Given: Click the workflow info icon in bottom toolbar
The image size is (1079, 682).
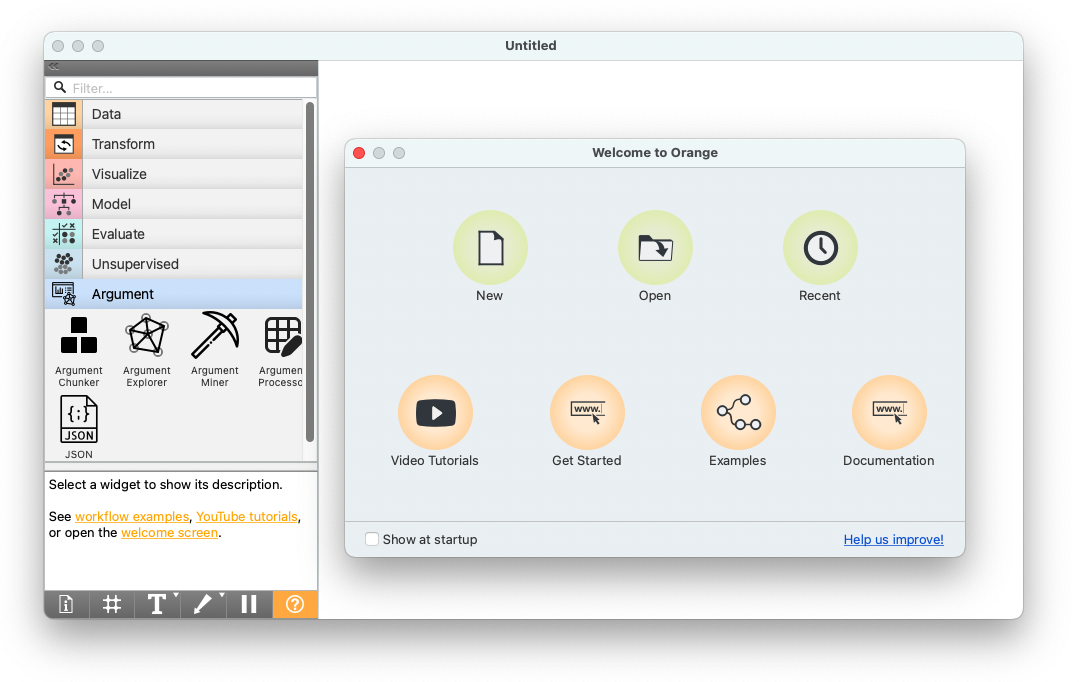Looking at the screenshot, I should [x=66, y=604].
